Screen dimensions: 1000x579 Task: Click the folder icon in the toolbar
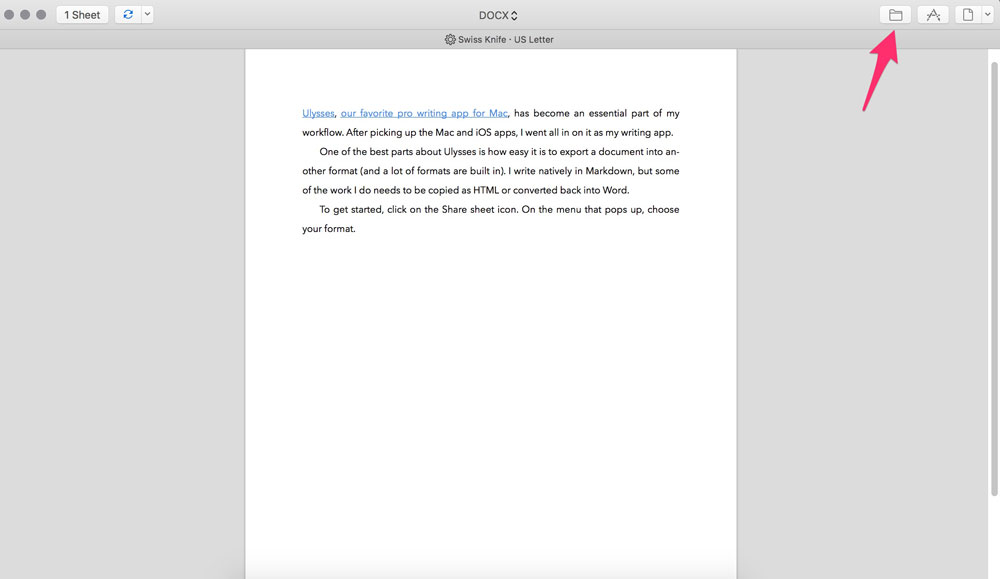coord(895,15)
